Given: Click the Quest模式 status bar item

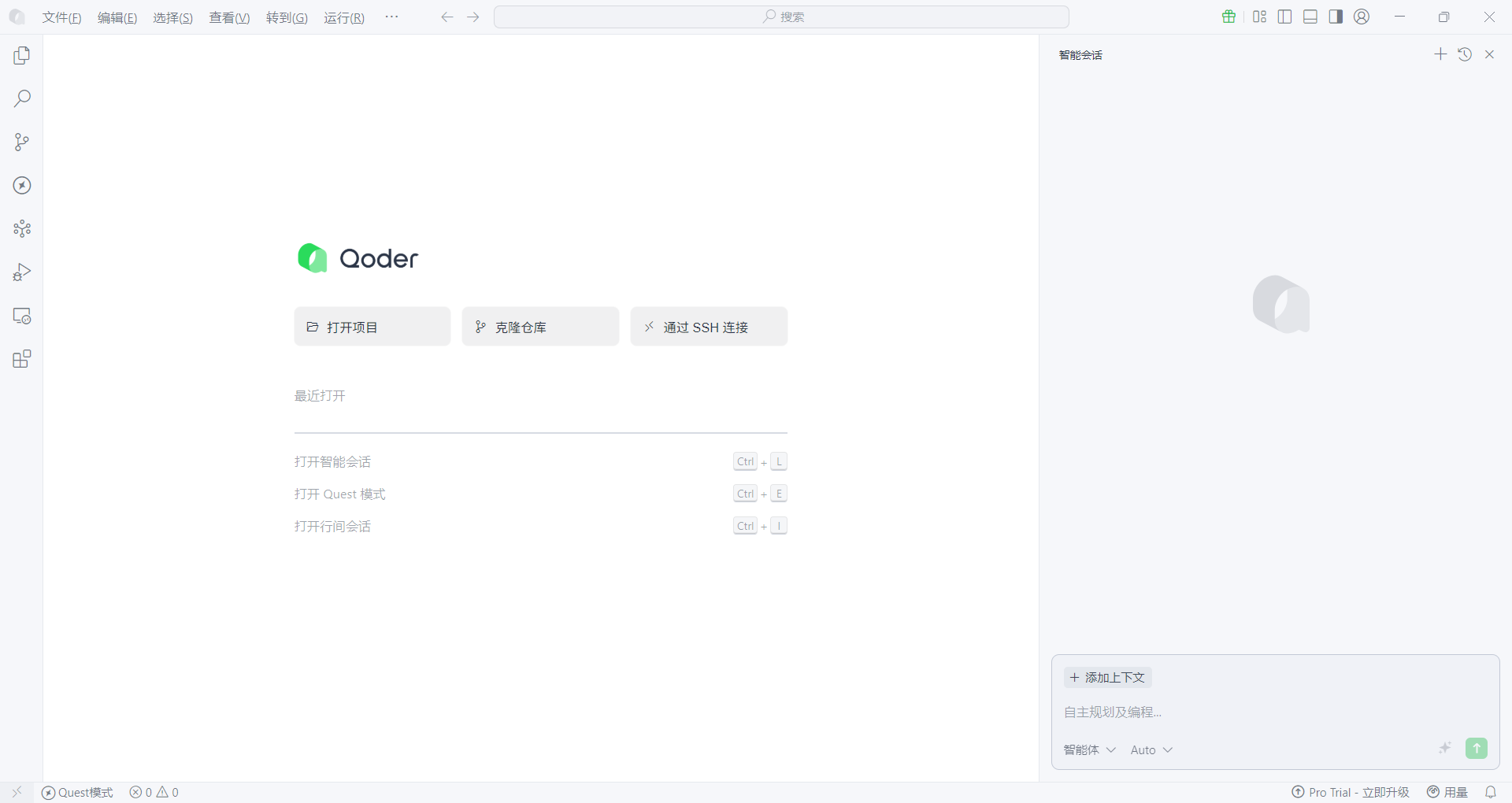Looking at the screenshot, I should click(x=77, y=792).
